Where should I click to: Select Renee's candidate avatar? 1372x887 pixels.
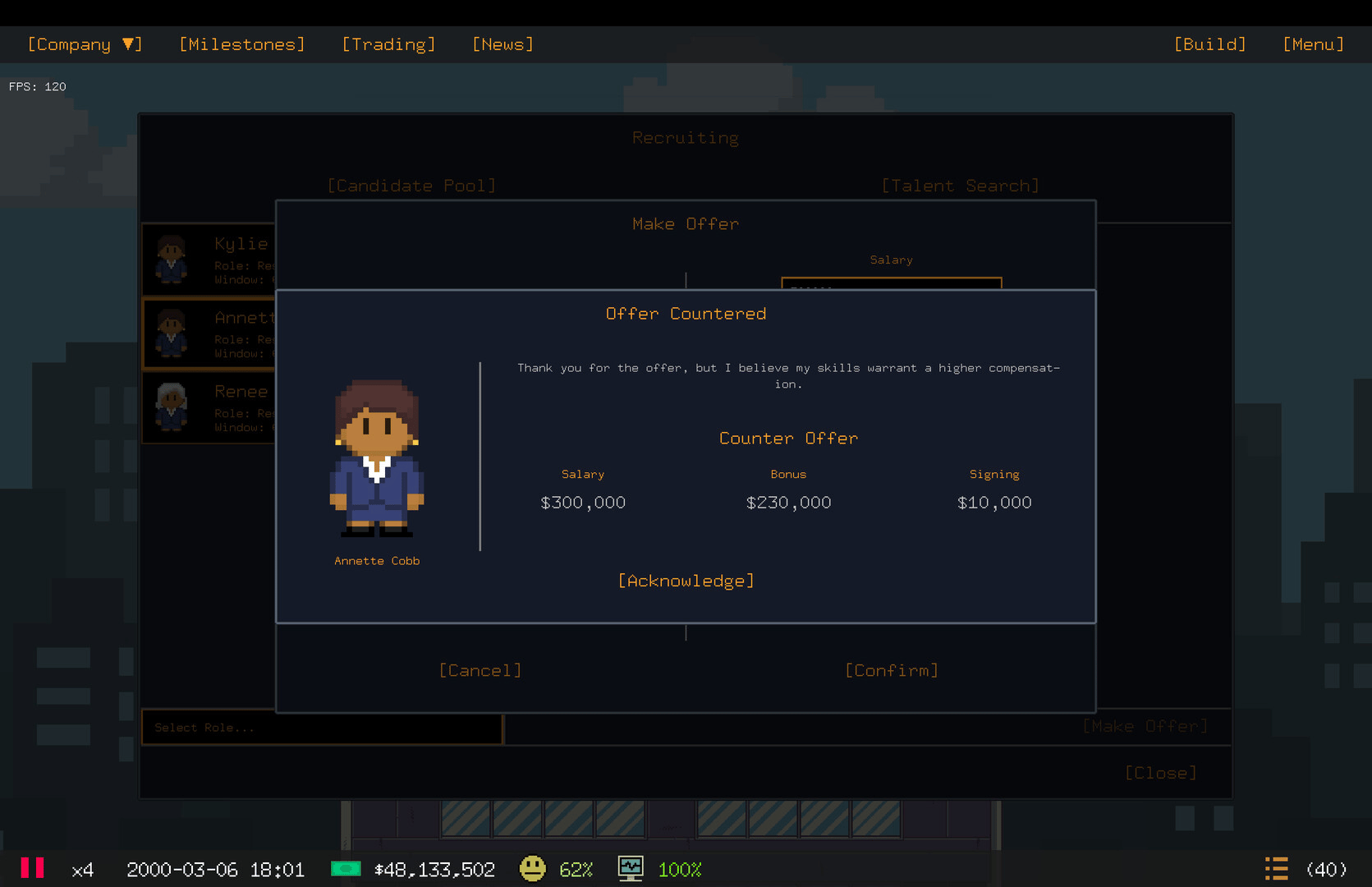172,407
